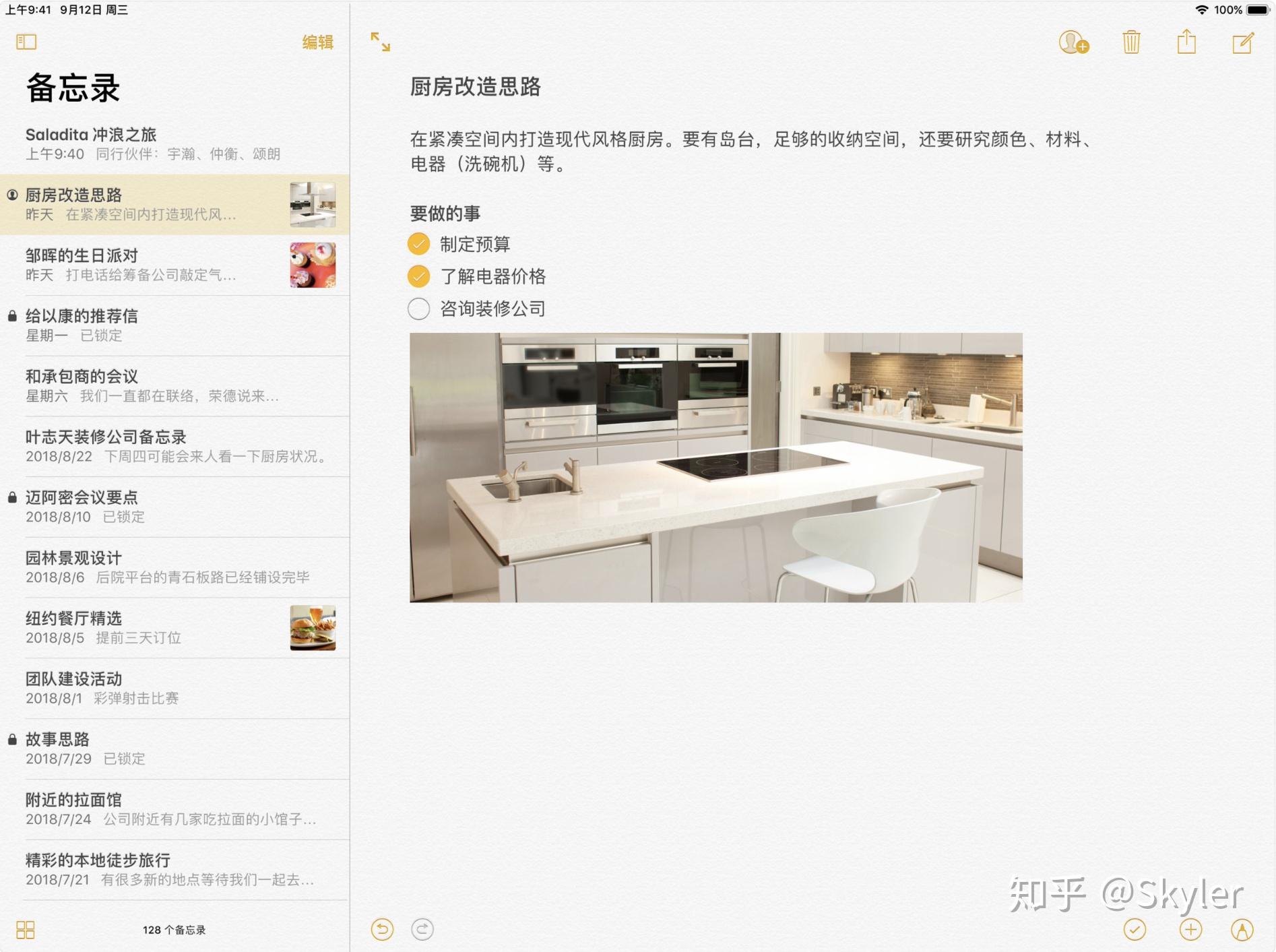Select the 厨房改造思路 note in list
The image size is (1276, 952).
pyautogui.click(x=175, y=205)
